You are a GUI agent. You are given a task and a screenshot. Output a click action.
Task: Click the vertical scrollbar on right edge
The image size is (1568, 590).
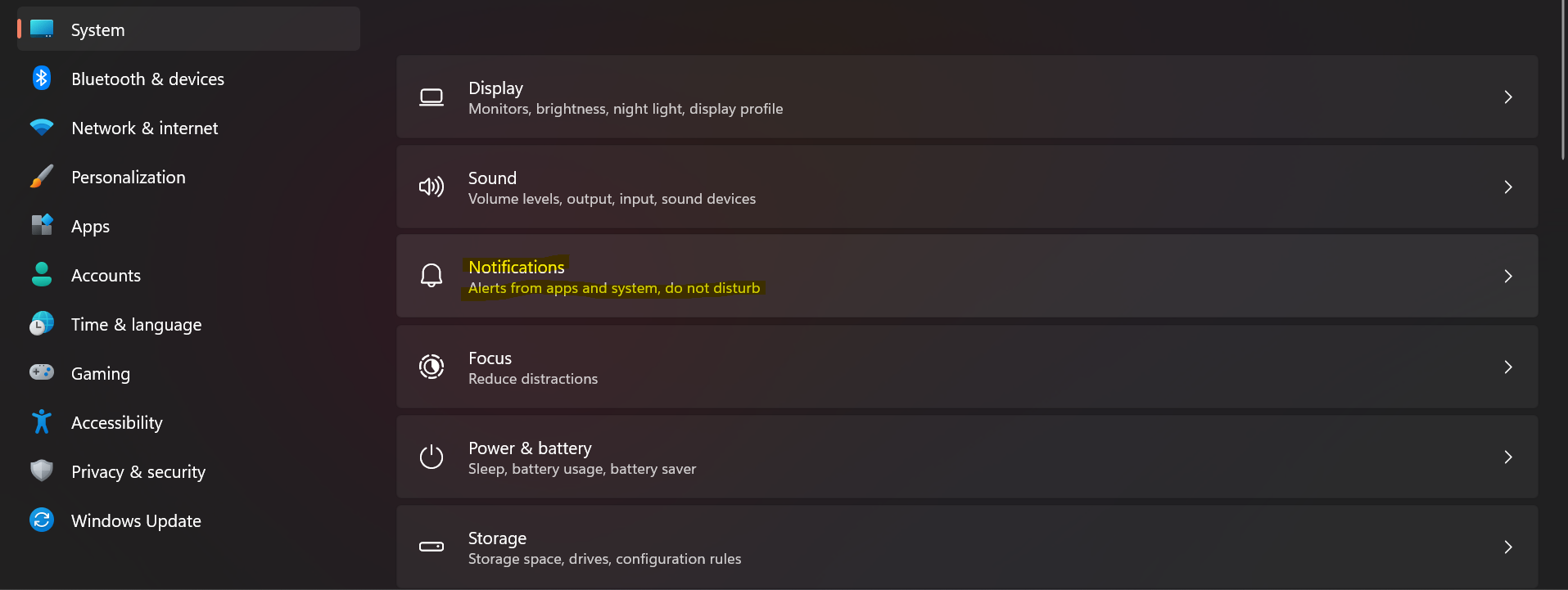[x=1563, y=82]
